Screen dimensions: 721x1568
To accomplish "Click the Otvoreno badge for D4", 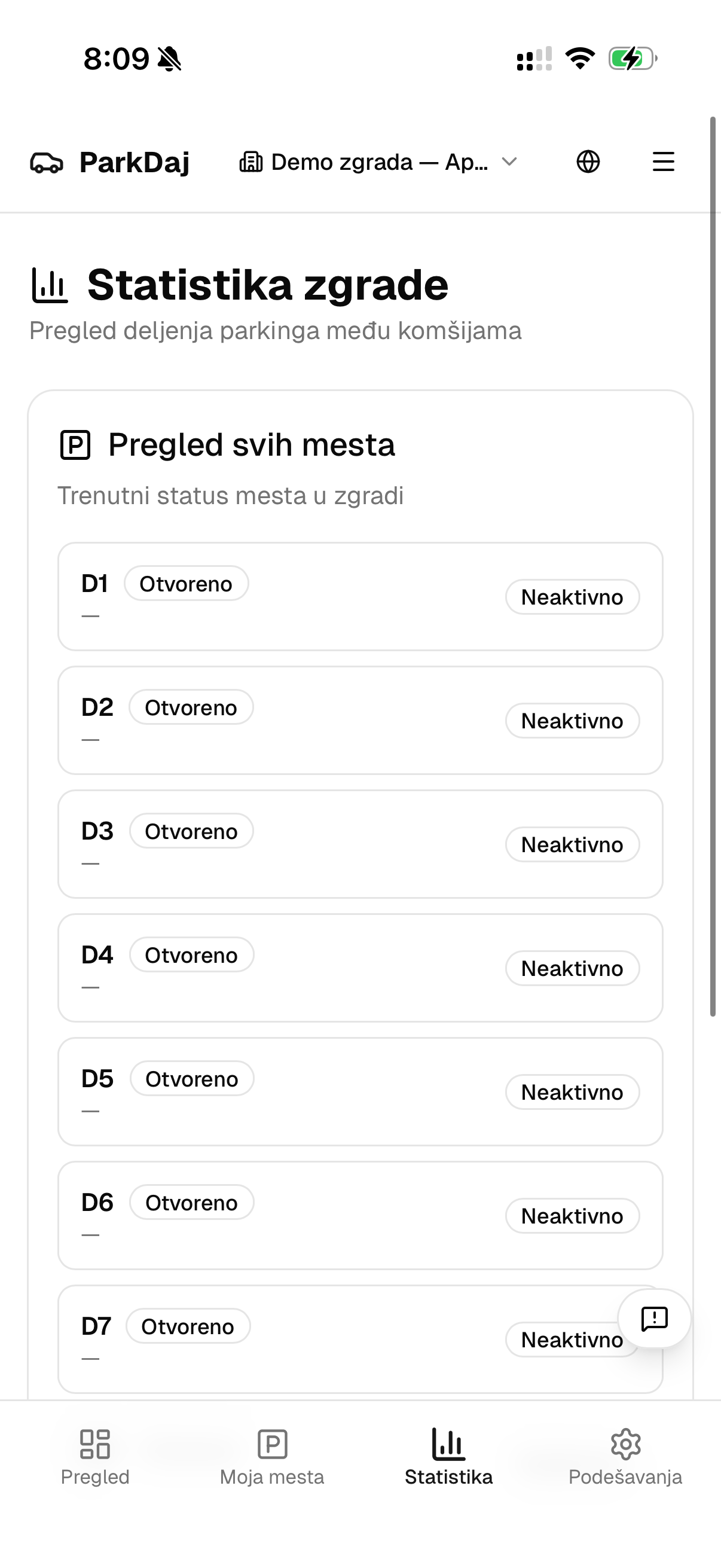I will click(x=192, y=955).
